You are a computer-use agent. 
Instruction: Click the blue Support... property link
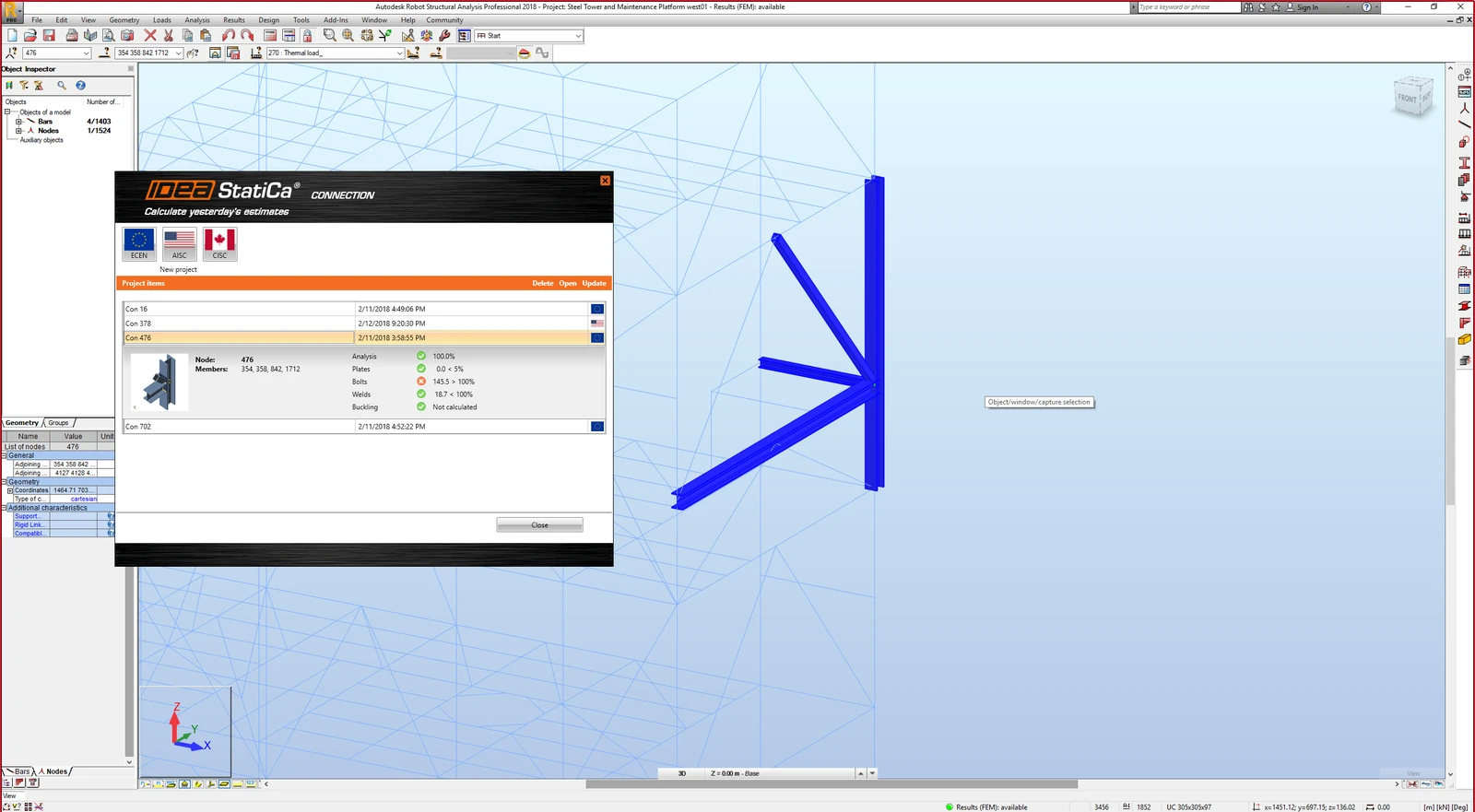[27, 516]
